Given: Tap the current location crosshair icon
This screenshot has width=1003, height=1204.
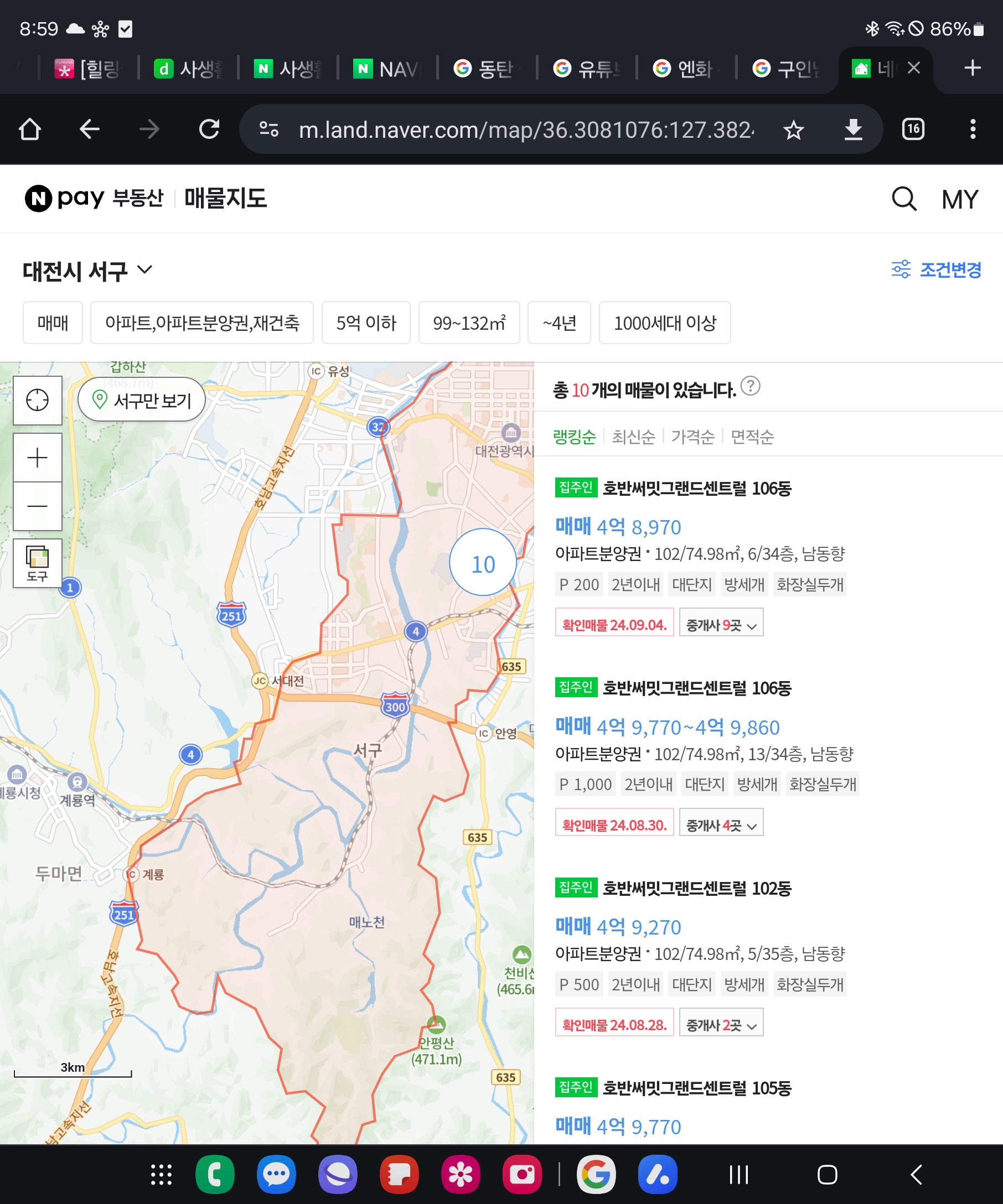Looking at the screenshot, I should pos(37,399).
